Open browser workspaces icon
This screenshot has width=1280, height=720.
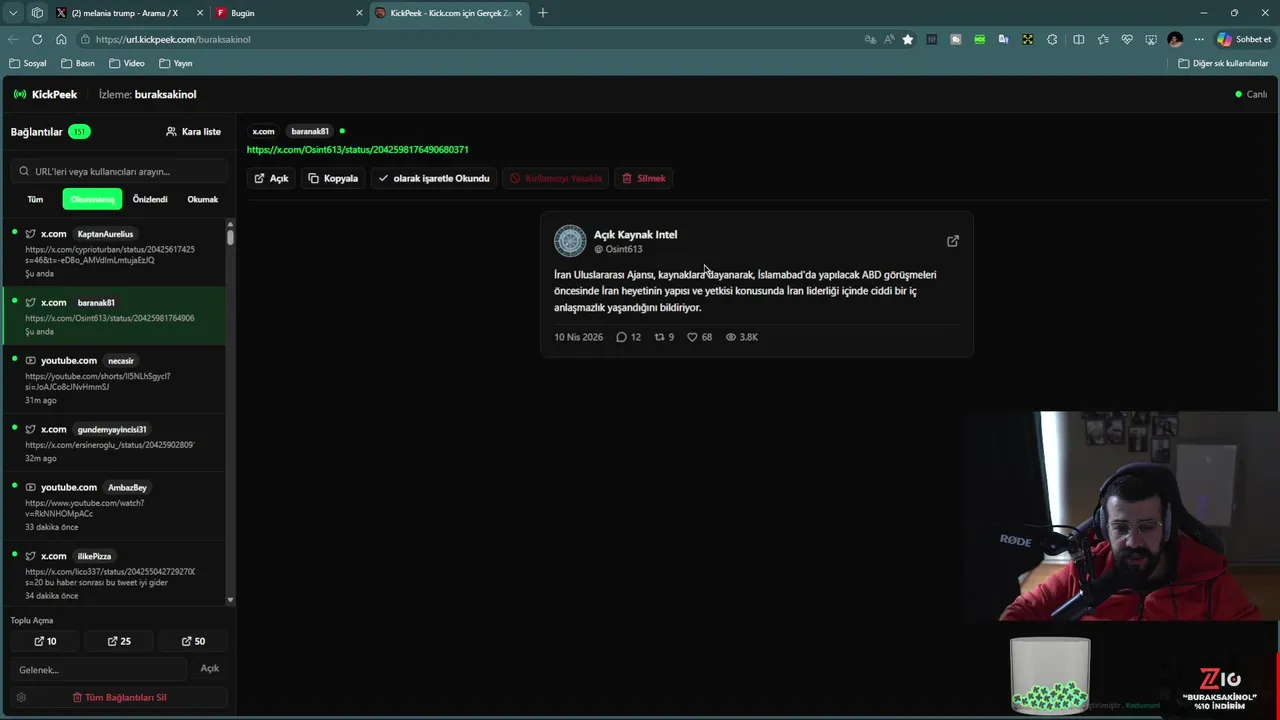click(x=37, y=13)
